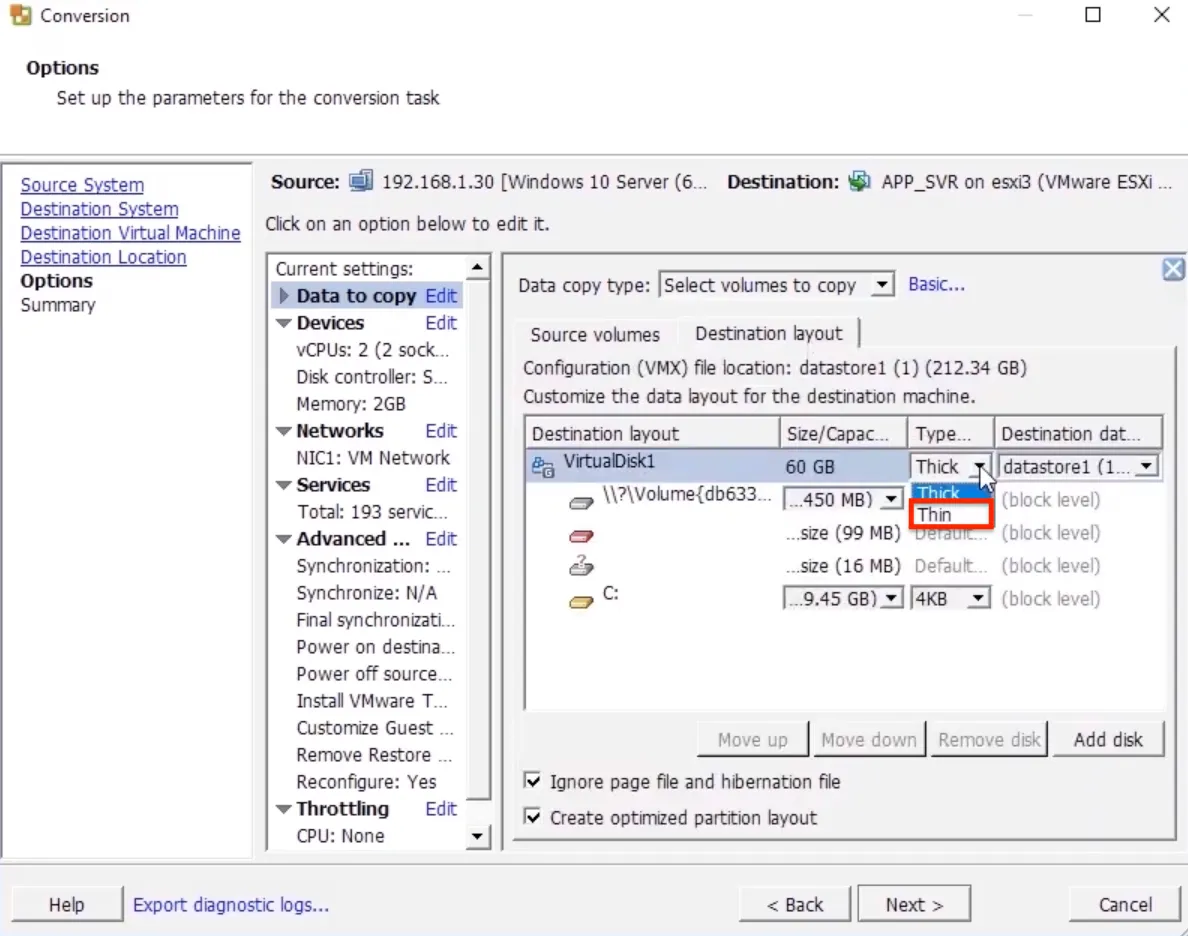Click the gray volume icon for \\?\Volume
Screen dimensions: 1188x936
click(x=581, y=502)
